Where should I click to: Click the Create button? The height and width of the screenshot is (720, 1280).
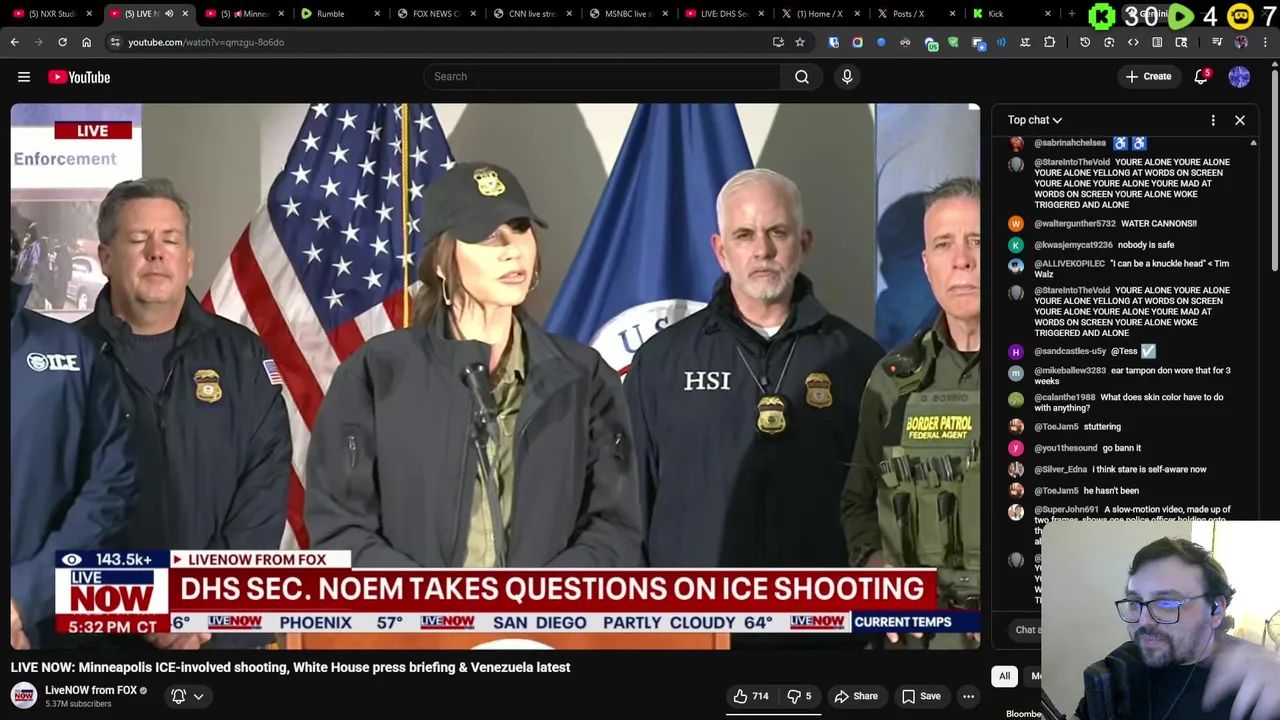pyautogui.click(x=1148, y=77)
